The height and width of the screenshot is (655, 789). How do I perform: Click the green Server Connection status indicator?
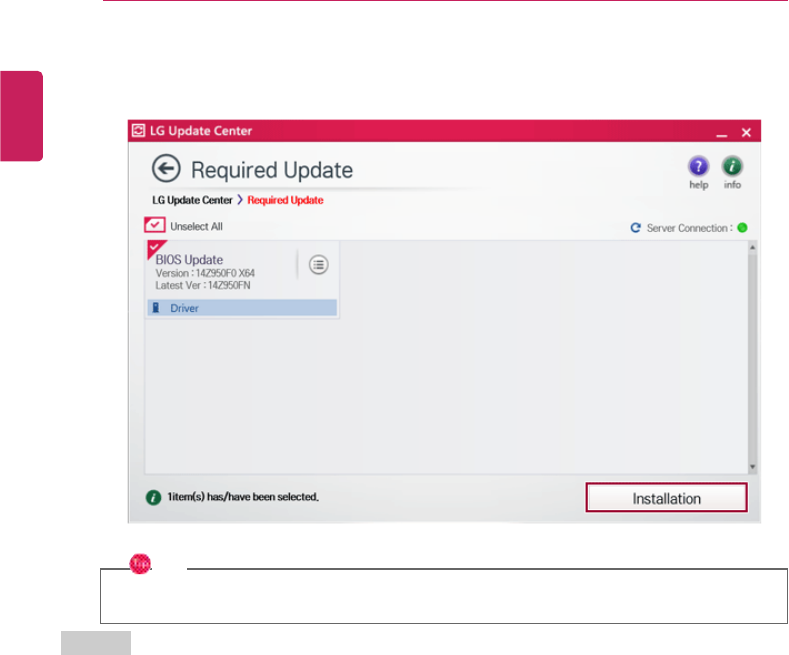tap(742, 228)
